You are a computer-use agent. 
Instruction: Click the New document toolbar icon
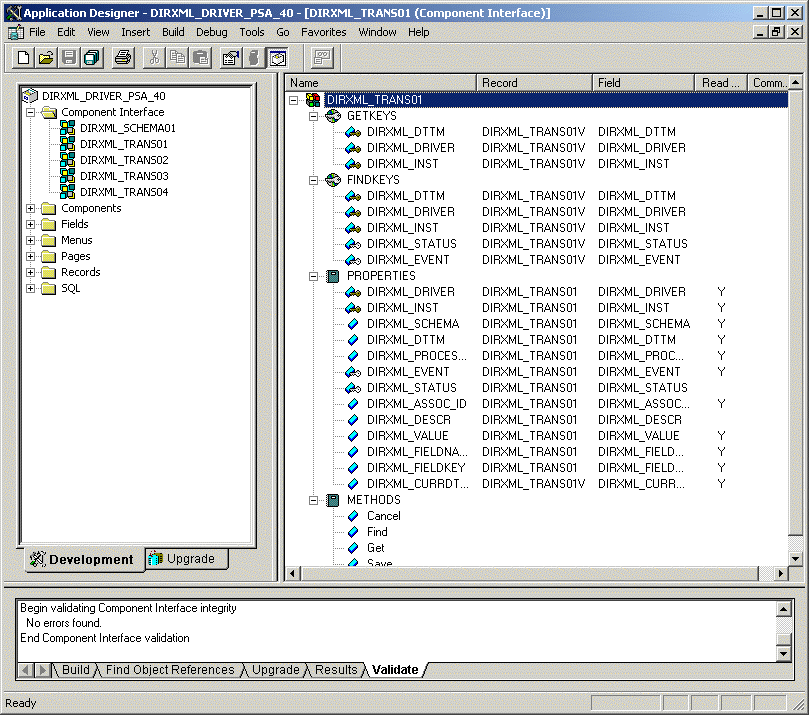[21, 57]
